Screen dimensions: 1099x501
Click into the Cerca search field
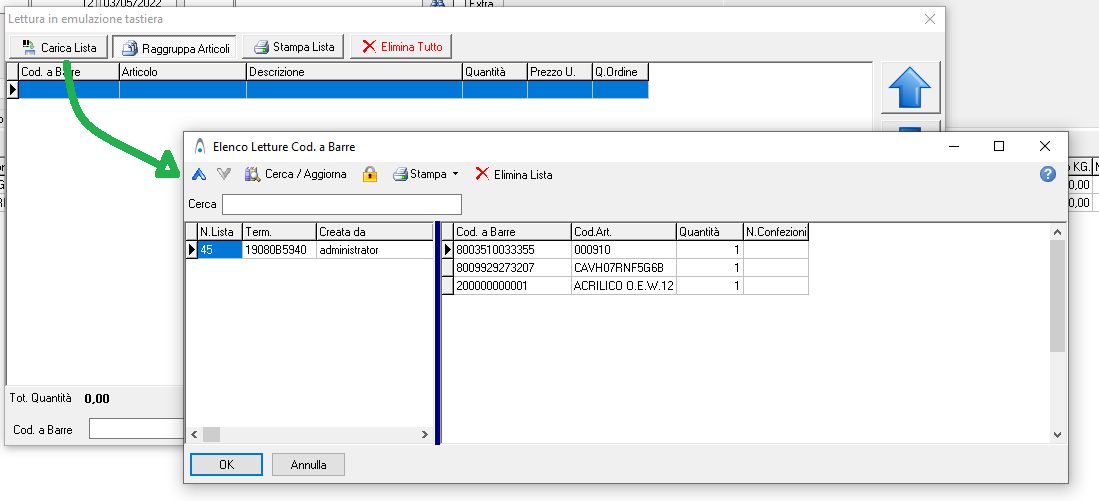341,204
